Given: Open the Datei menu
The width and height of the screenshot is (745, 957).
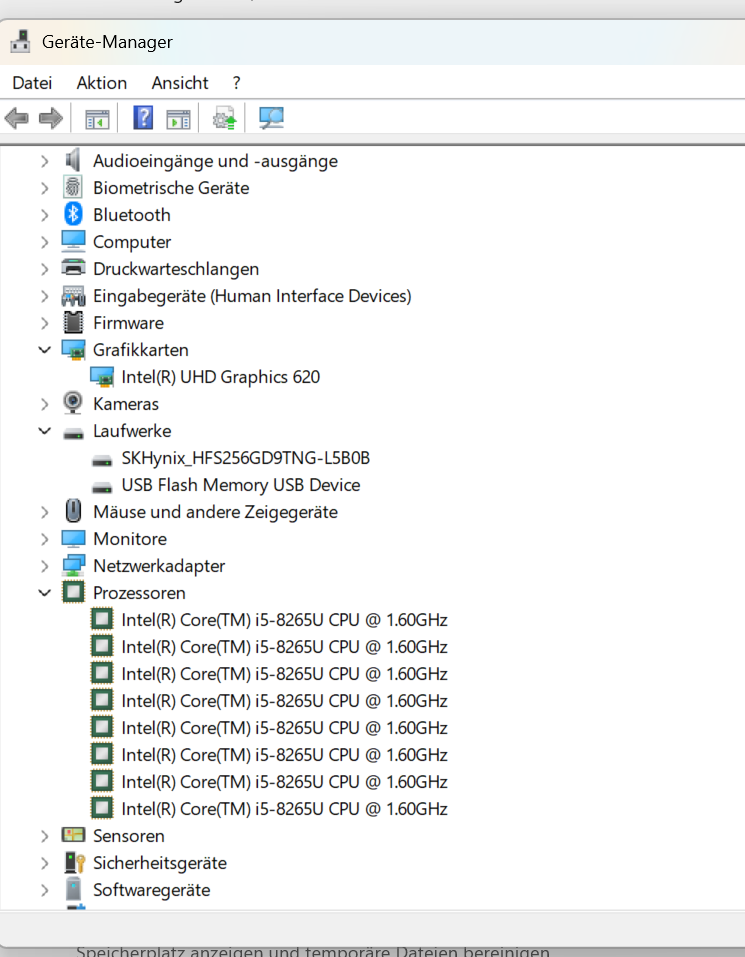Looking at the screenshot, I should (32, 82).
